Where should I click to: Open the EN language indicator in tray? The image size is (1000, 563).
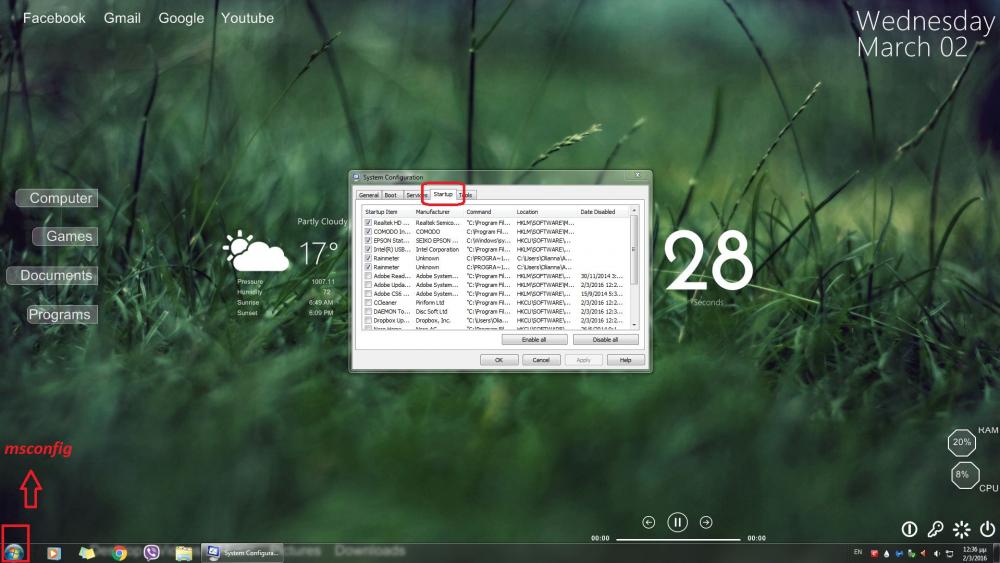[x=858, y=552]
